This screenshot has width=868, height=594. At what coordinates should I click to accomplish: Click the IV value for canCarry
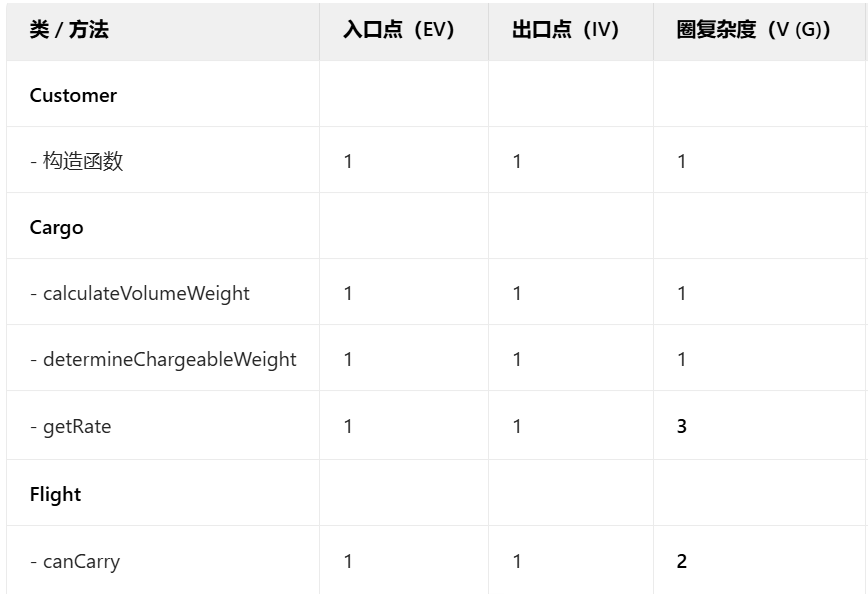click(x=516, y=561)
